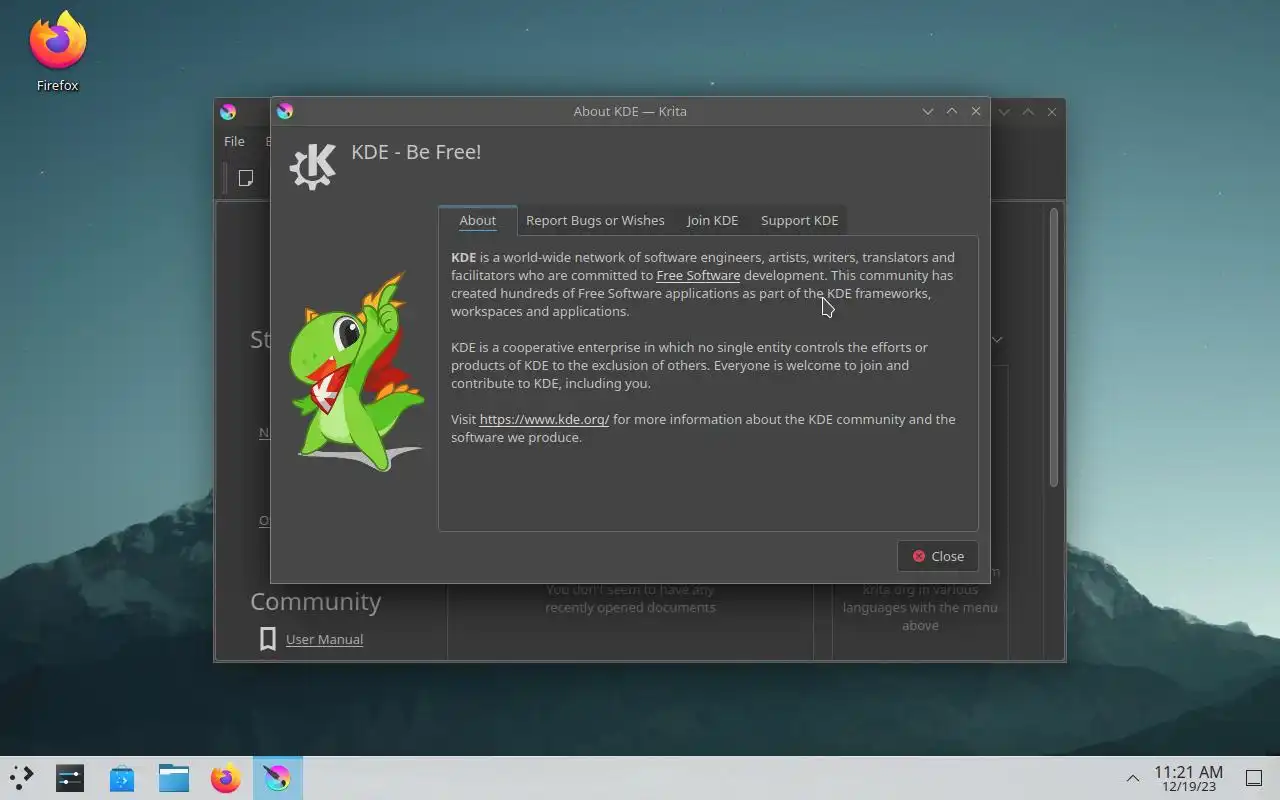Click the User Manual bookmark icon

[267, 639]
